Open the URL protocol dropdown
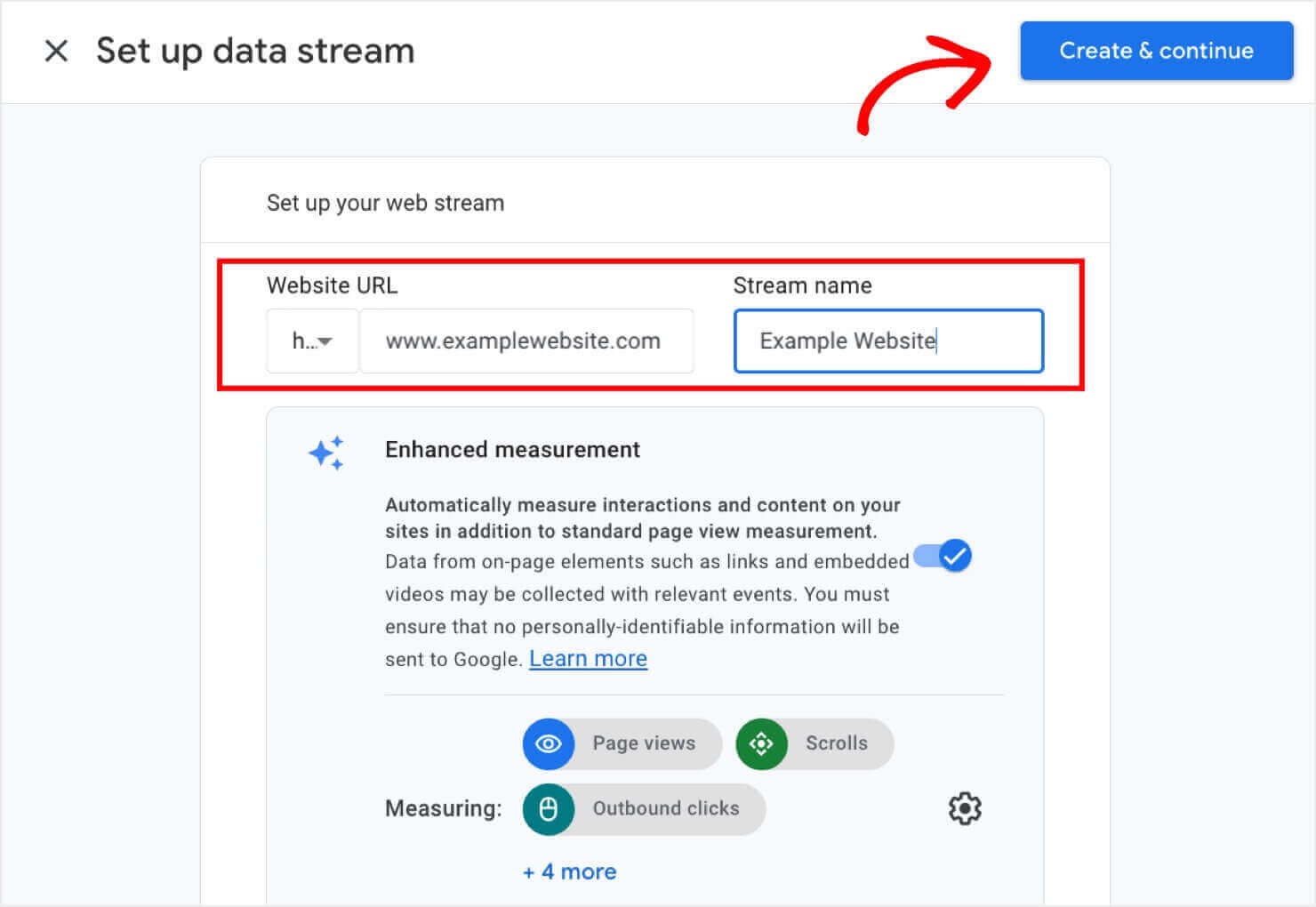 click(x=312, y=341)
